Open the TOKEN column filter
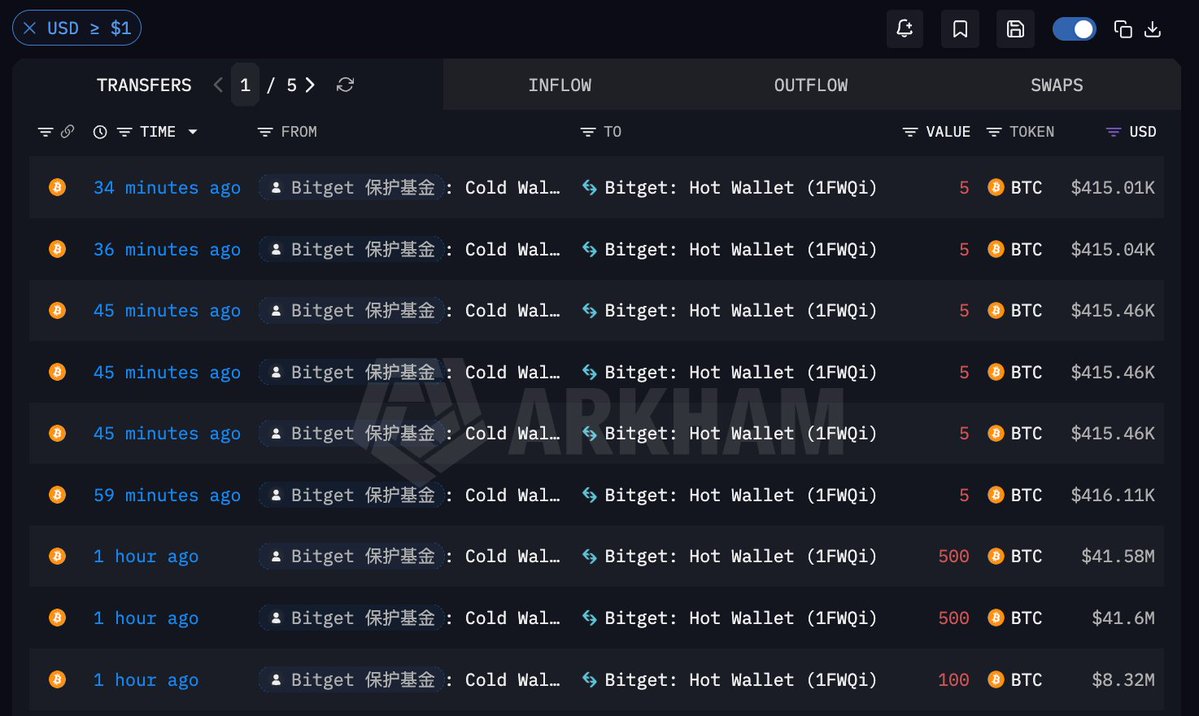The width and height of the screenshot is (1199, 716). [994, 132]
